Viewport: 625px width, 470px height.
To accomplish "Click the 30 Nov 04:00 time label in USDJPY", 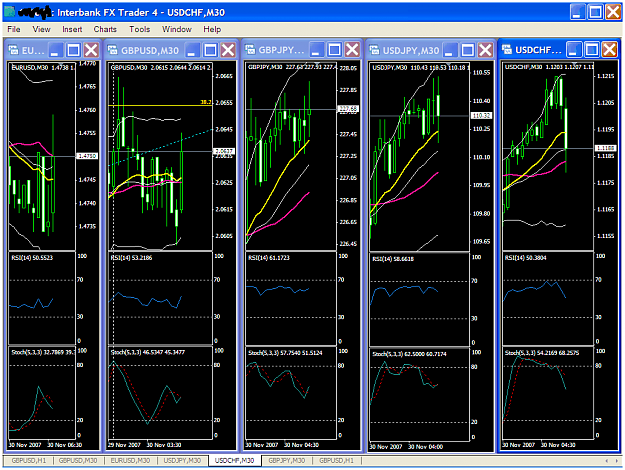I will pos(425,447).
